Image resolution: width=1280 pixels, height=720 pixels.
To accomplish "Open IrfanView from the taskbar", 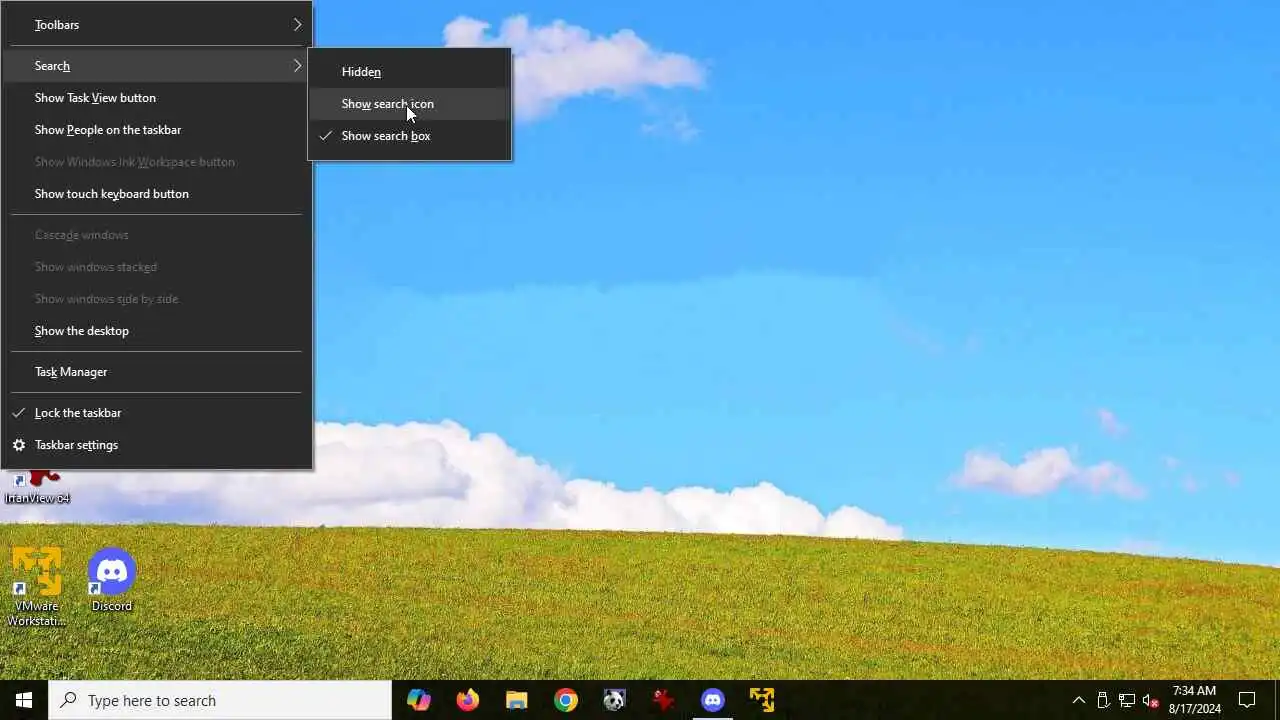I will point(663,700).
